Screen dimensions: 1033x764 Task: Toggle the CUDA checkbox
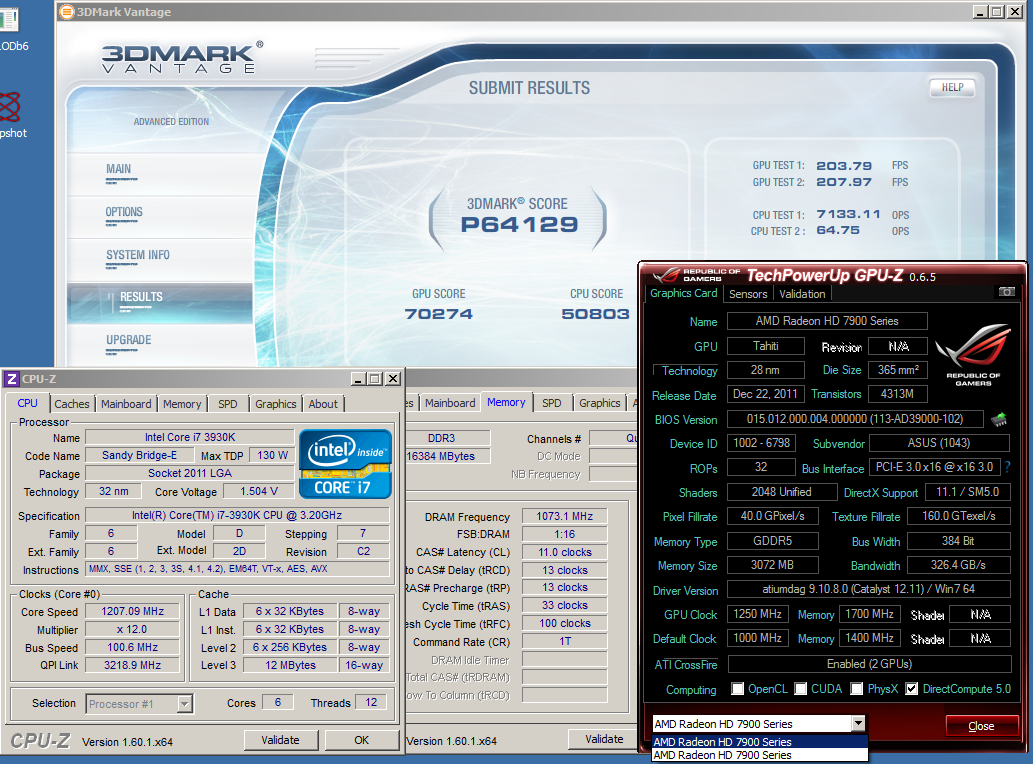[x=800, y=689]
